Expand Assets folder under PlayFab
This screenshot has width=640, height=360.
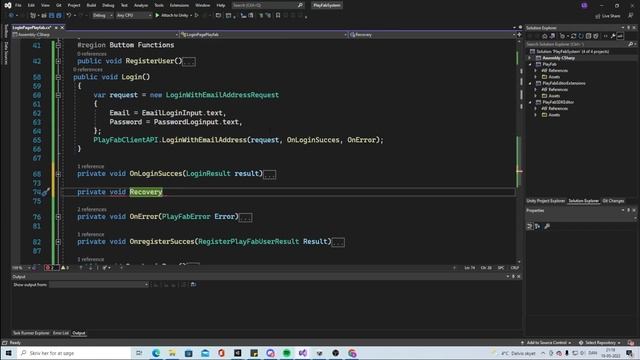(536, 77)
